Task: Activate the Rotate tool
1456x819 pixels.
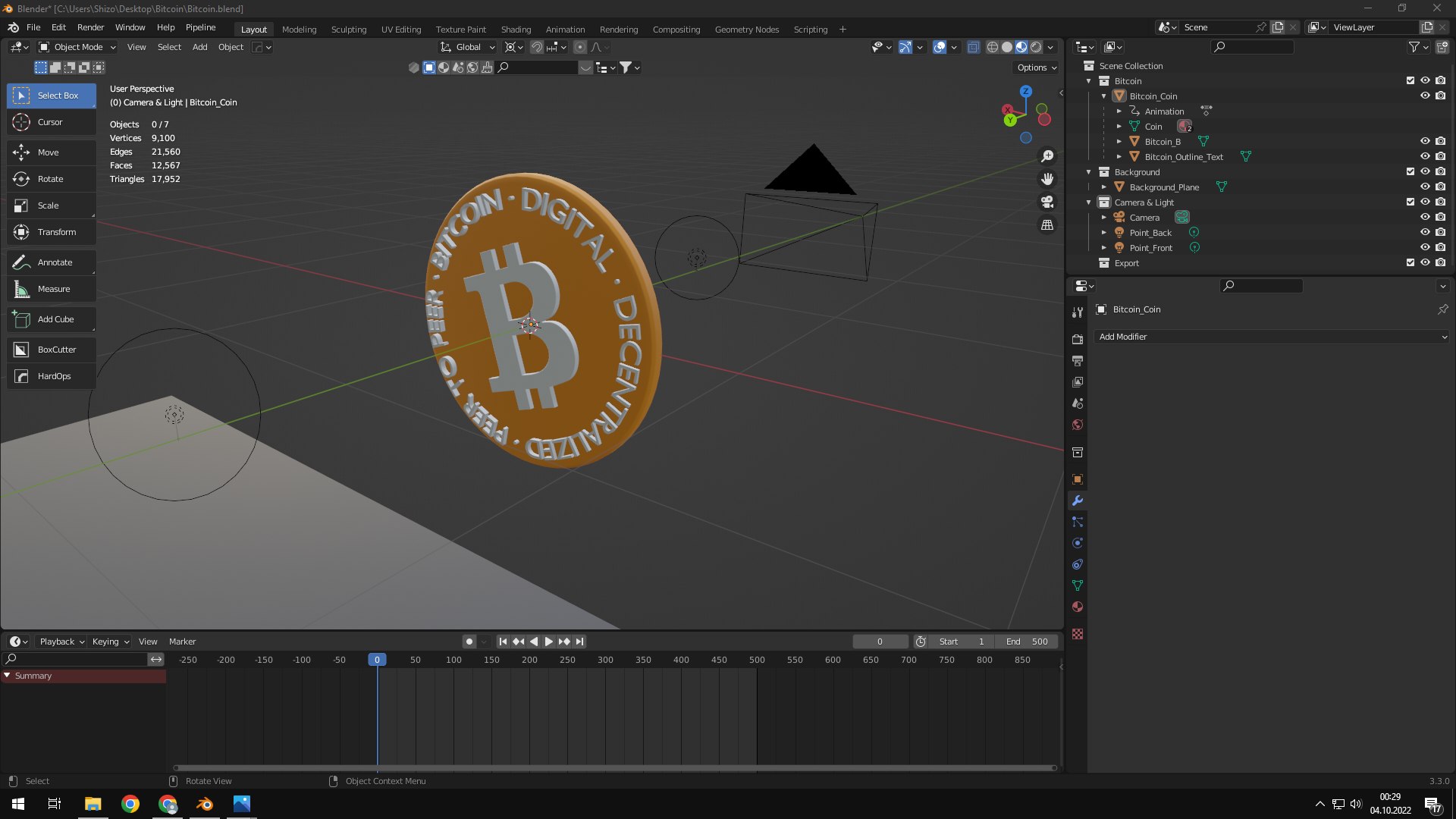Action: 51,179
